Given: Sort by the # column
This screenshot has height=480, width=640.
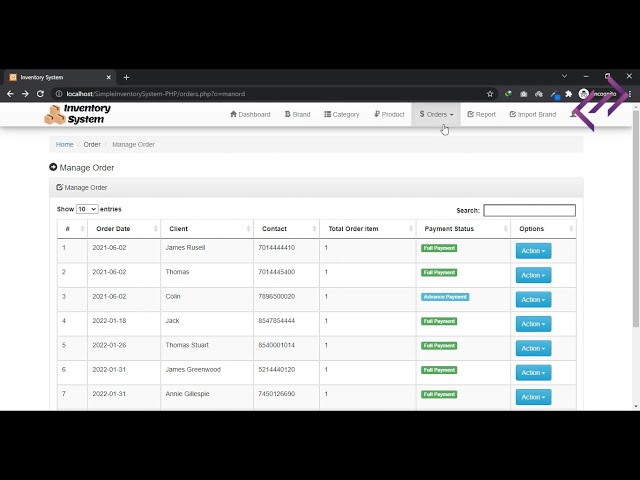Looking at the screenshot, I should pos(72,229).
